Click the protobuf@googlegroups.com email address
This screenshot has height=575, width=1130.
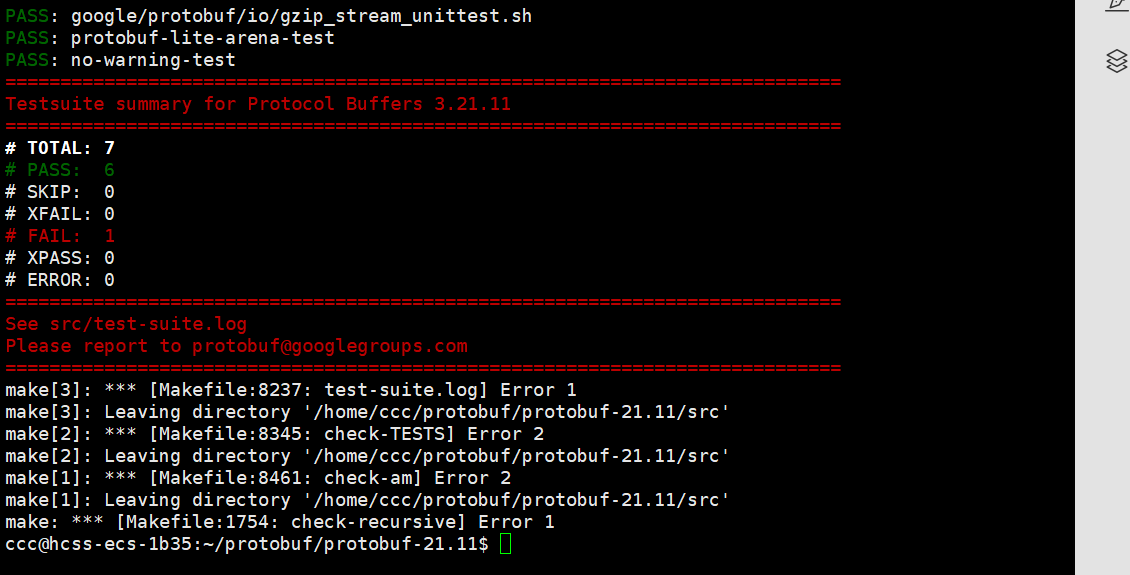pos(329,346)
